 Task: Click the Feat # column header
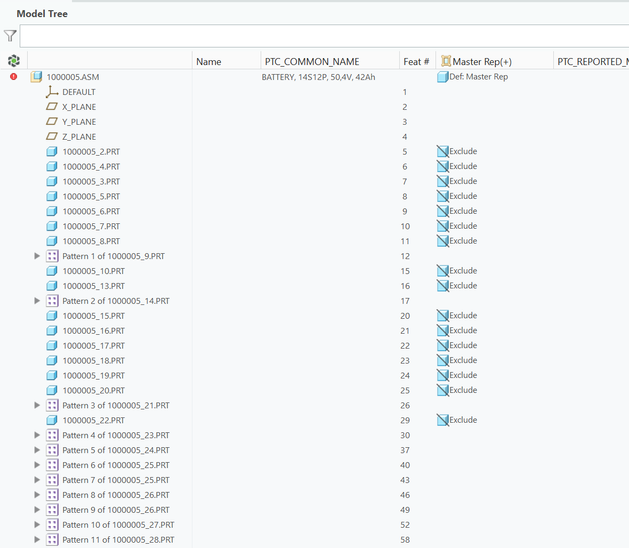415,61
